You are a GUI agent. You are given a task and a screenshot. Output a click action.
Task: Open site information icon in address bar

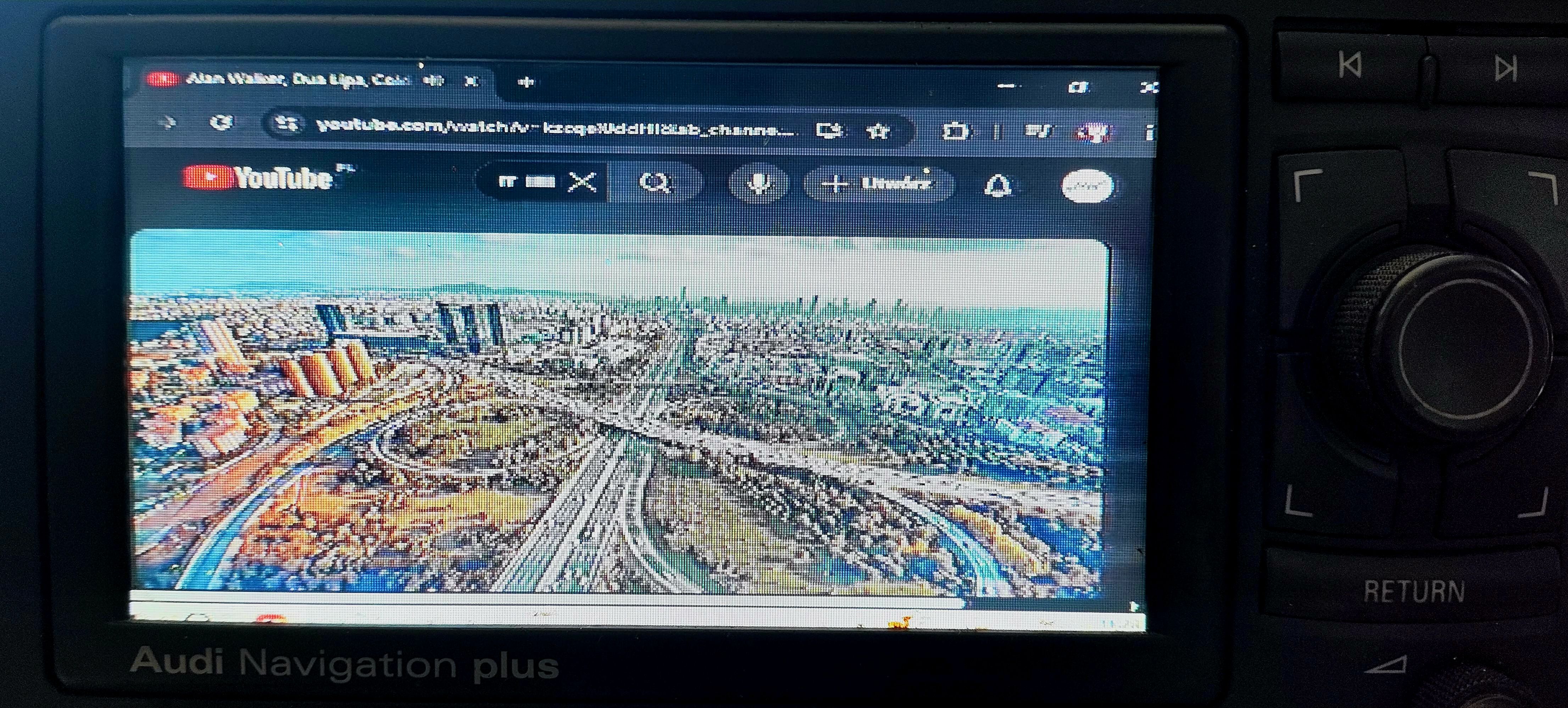coord(286,124)
